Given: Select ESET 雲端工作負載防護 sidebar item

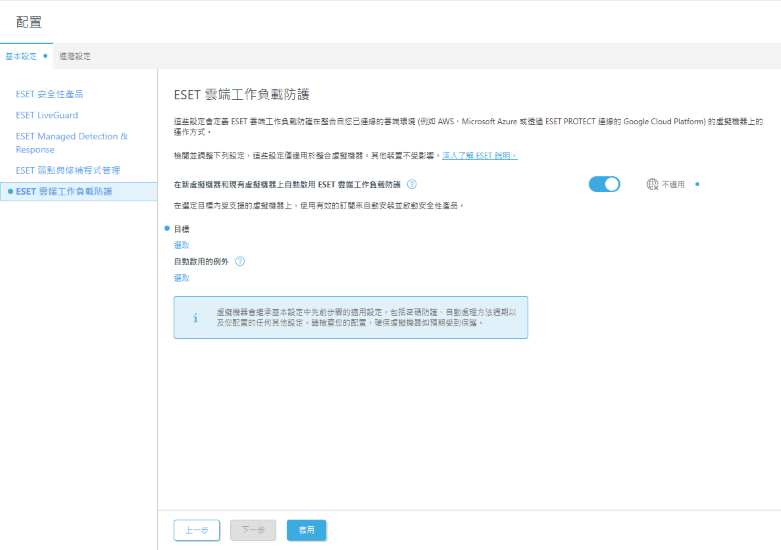Looking at the screenshot, I should (x=79, y=191).
